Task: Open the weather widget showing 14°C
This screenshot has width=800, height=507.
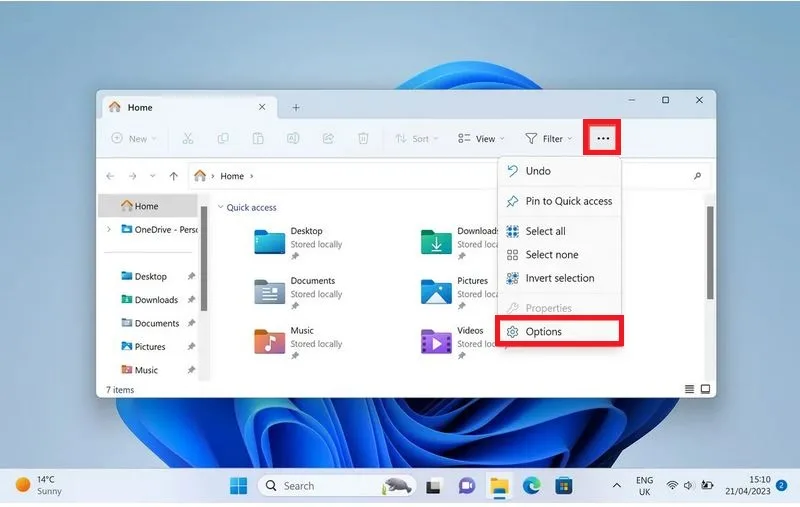Action: (x=39, y=485)
